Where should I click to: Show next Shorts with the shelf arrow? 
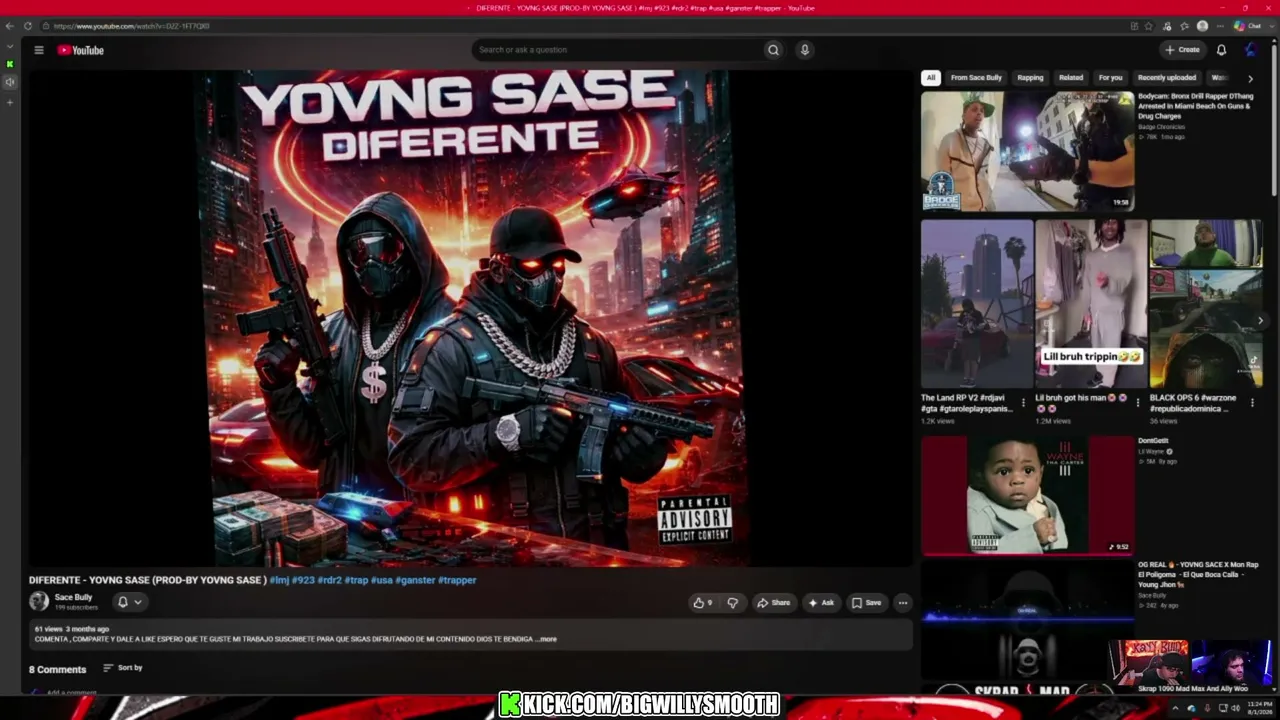(x=1260, y=321)
